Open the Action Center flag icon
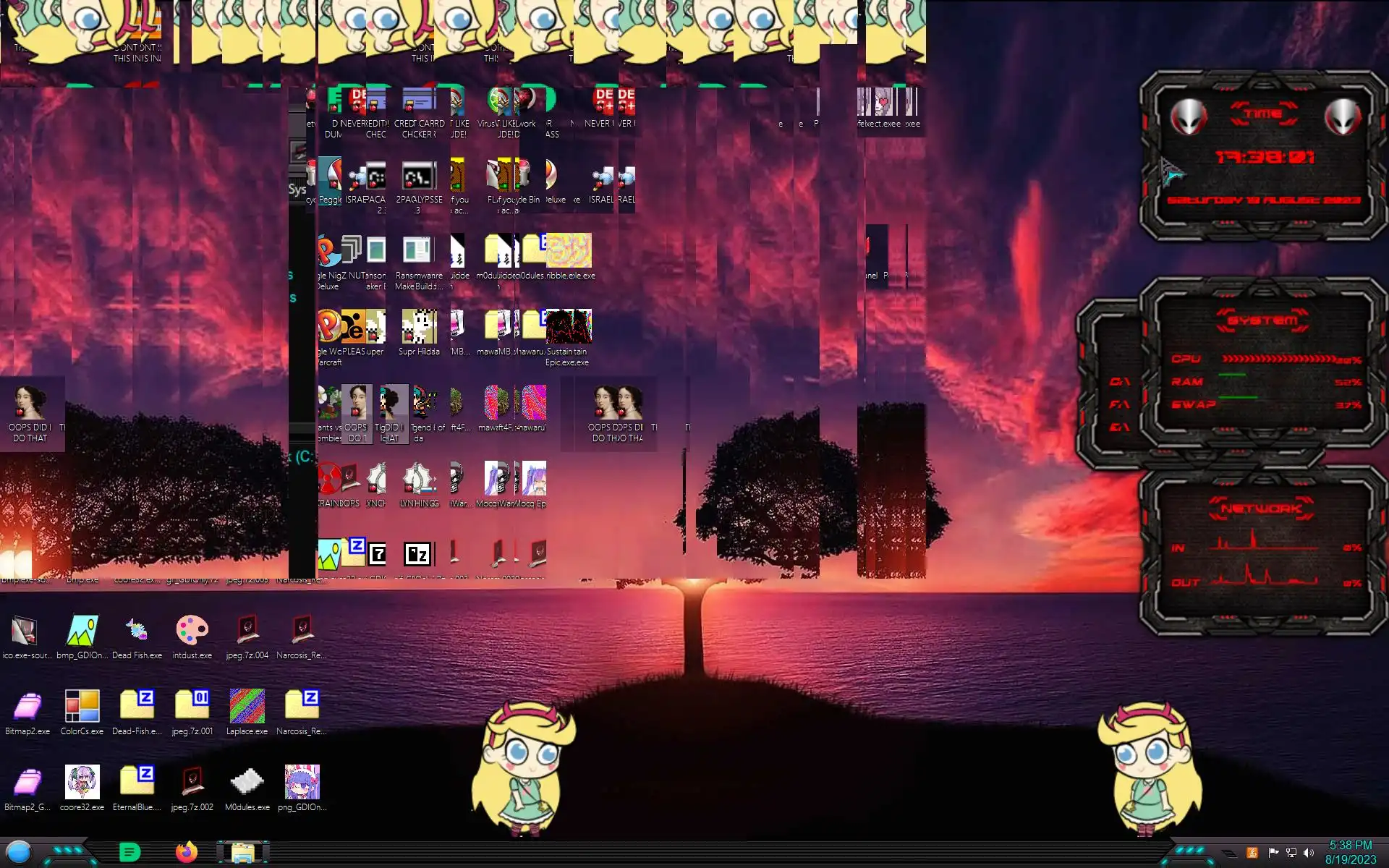This screenshot has width=1389, height=868. pyautogui.click(x=1273, y=853)
